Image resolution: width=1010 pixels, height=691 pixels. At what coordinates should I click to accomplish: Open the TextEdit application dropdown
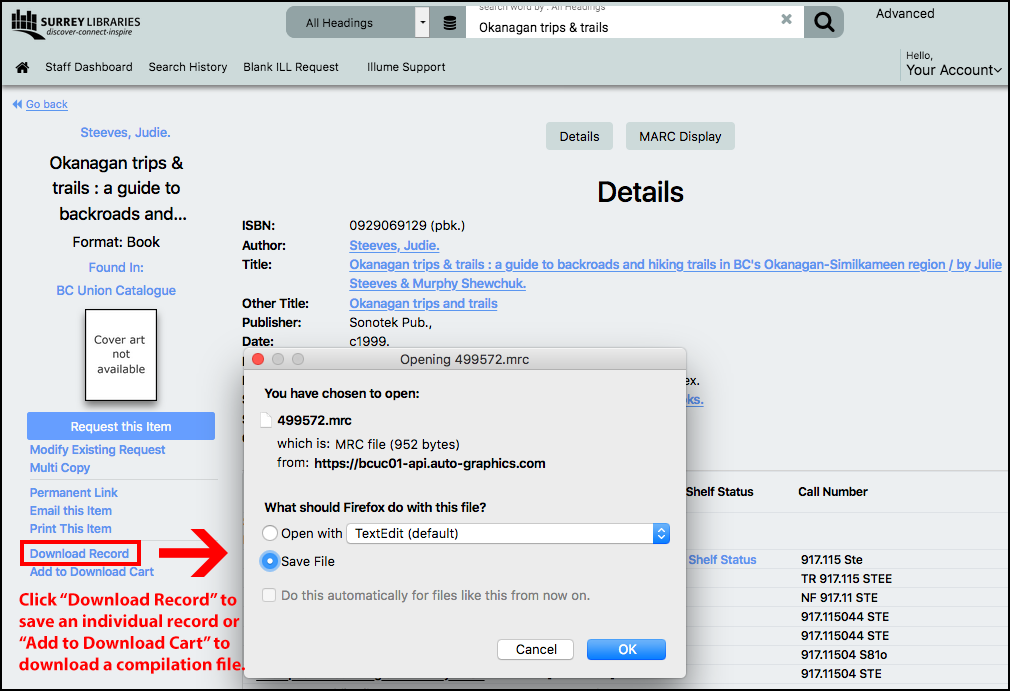click(x=507, y=534)
